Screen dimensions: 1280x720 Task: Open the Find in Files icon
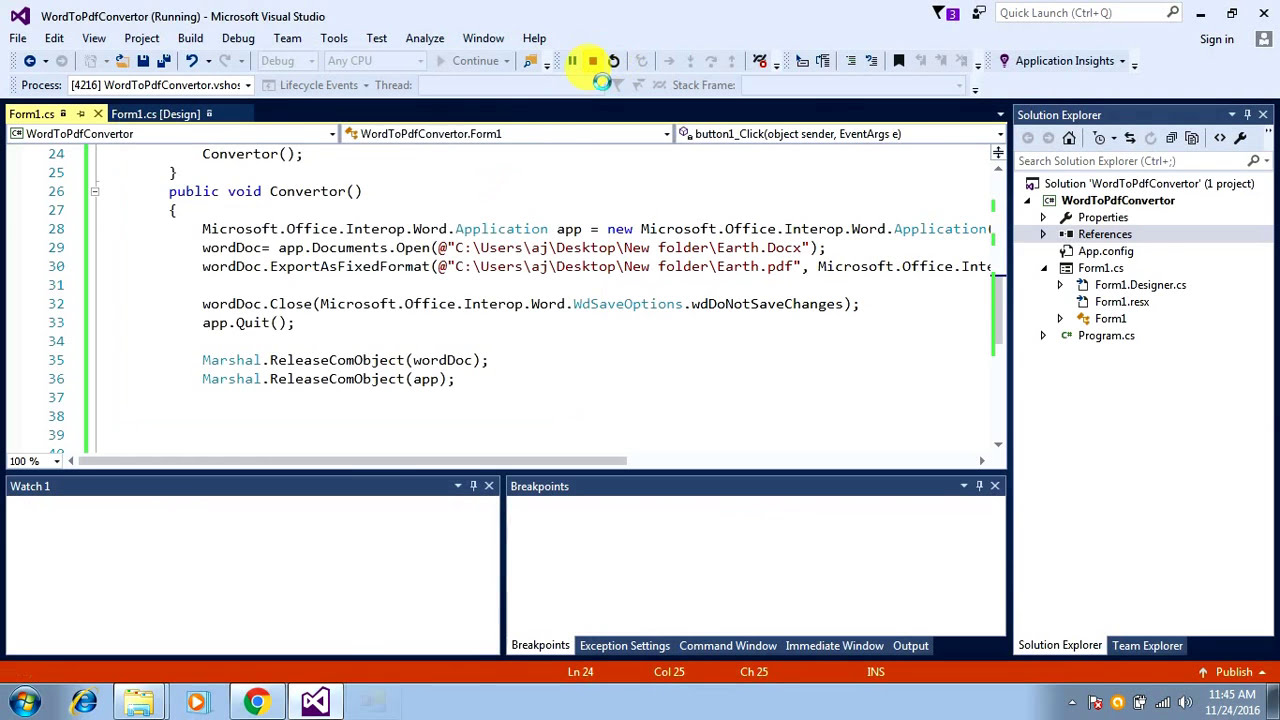[x=531, y=61]
